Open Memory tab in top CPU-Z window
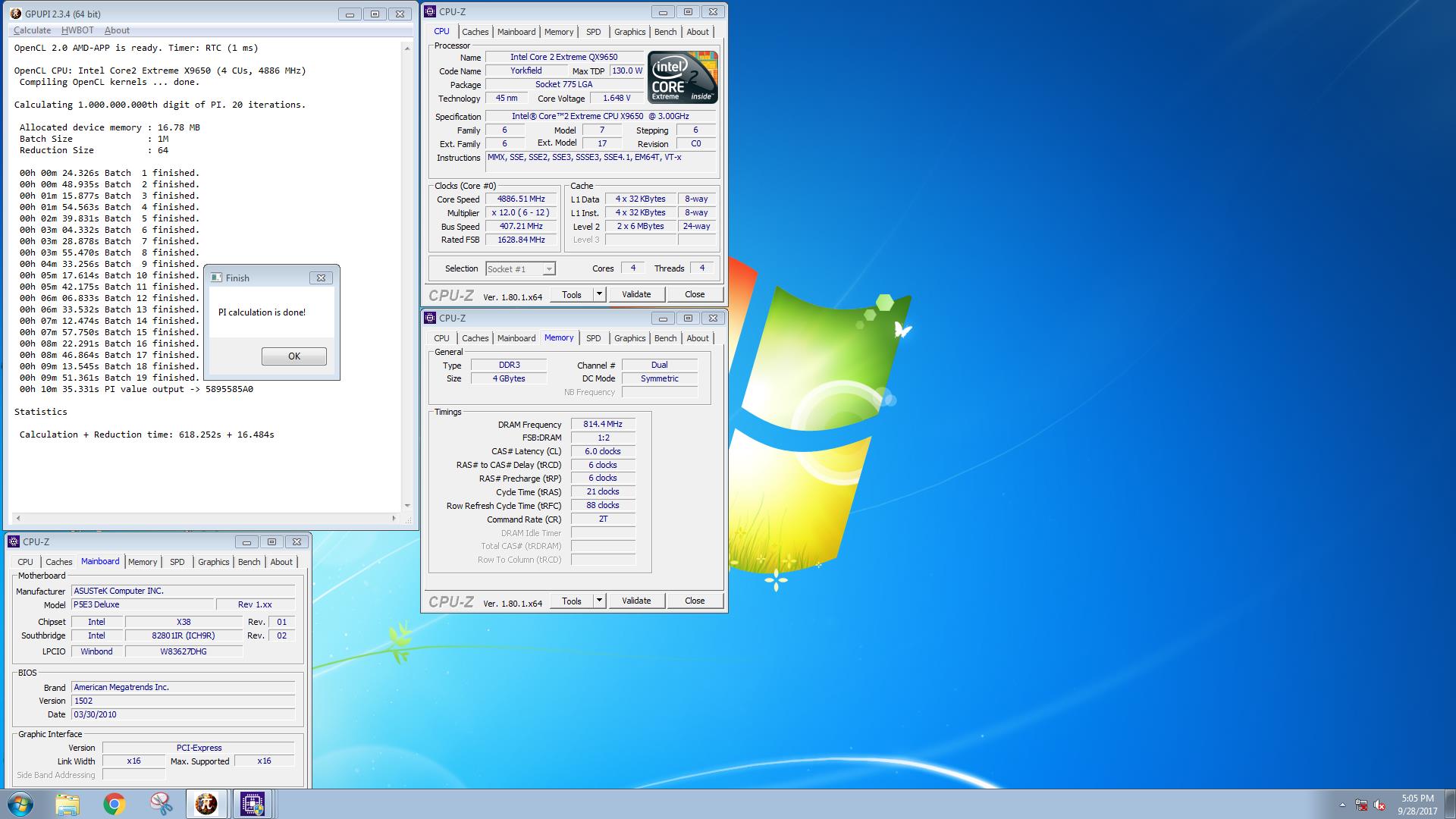Image resolution: width=1456 pixels, height=819 pixels. tap(559, 32)
